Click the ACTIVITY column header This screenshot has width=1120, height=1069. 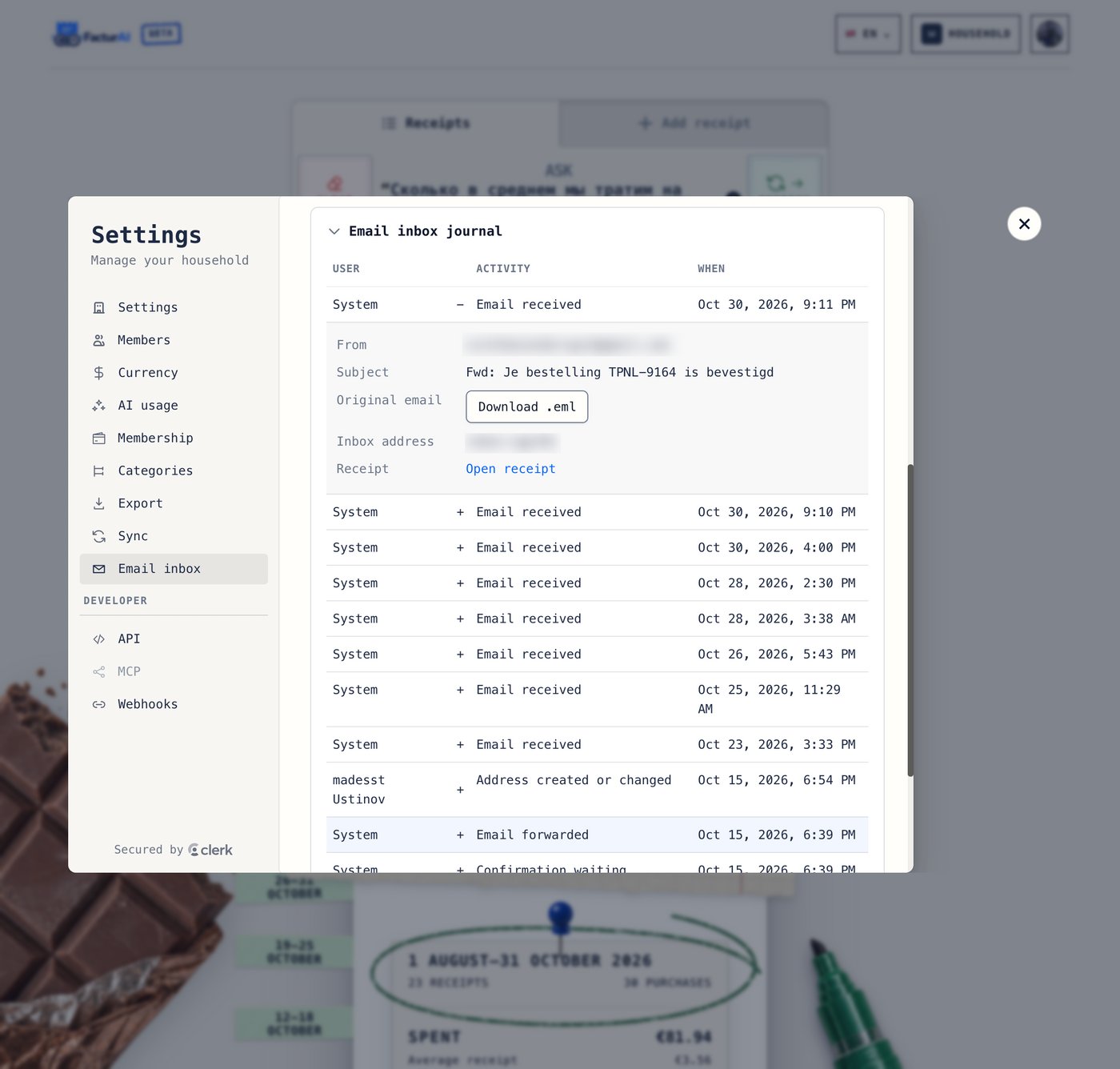tap(503, 269)
